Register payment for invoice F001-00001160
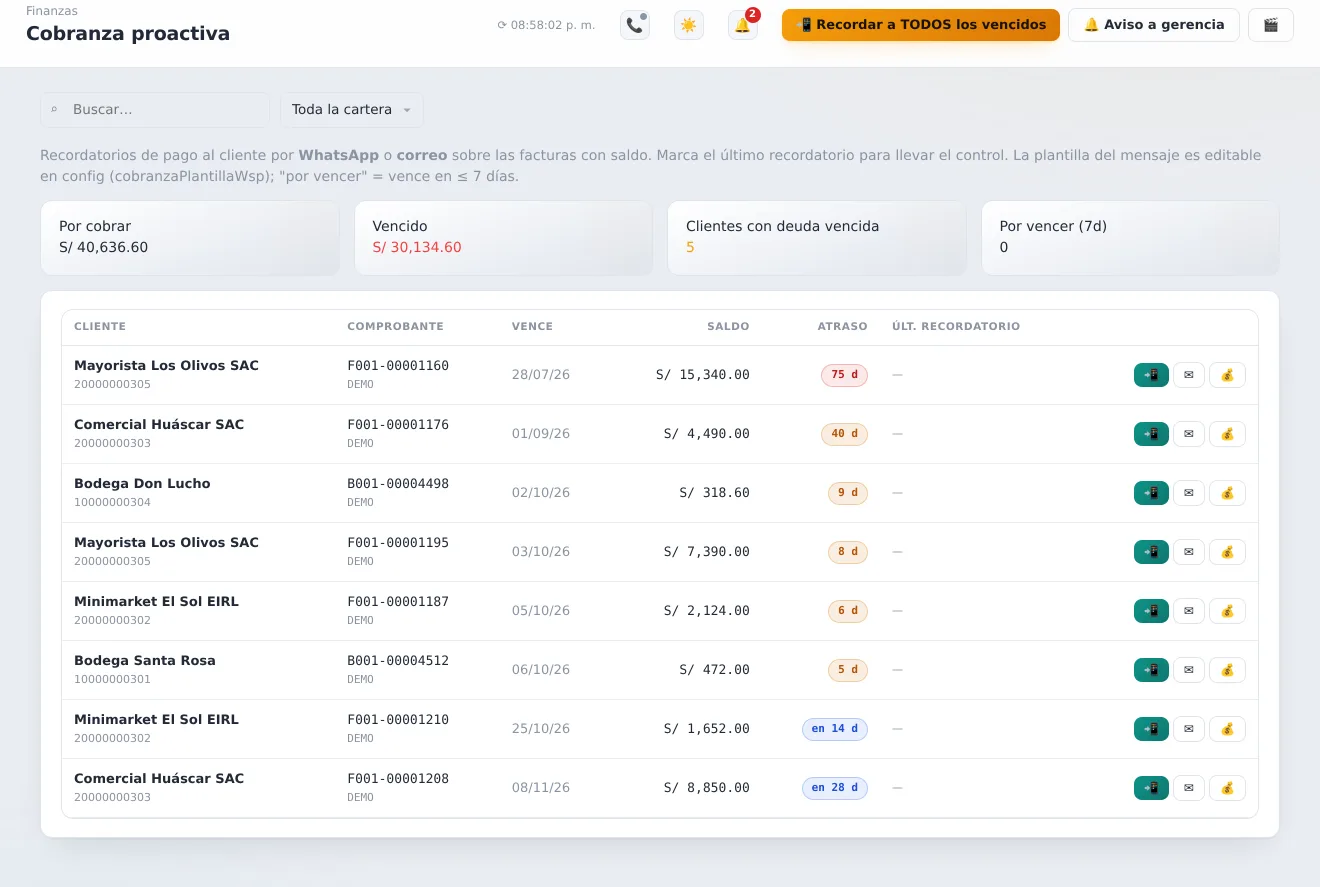 pyautogui.click(x=1227, y=375)
